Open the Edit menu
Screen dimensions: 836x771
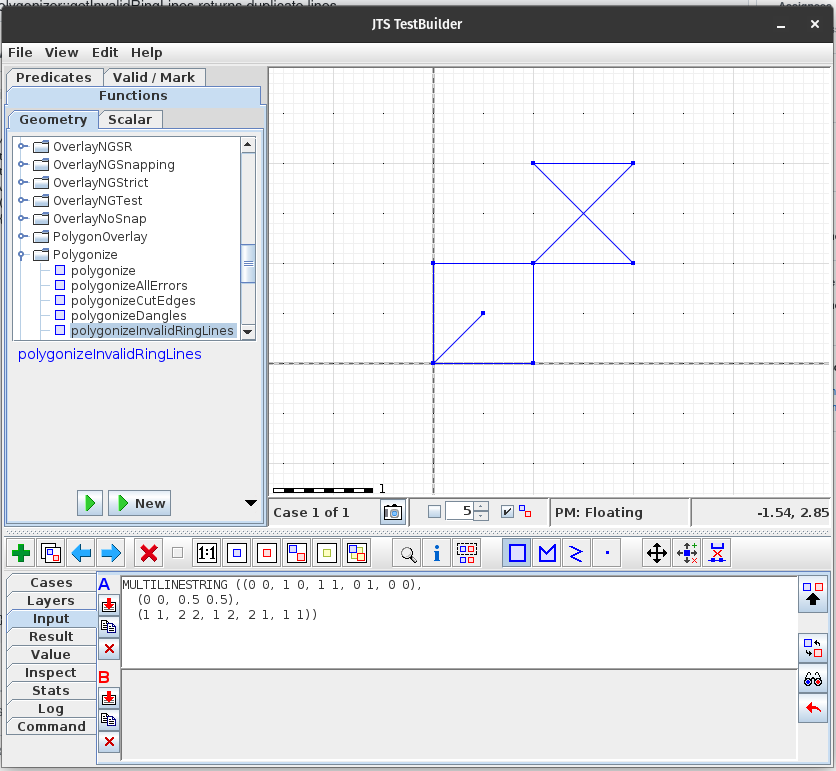pos(104,52)
